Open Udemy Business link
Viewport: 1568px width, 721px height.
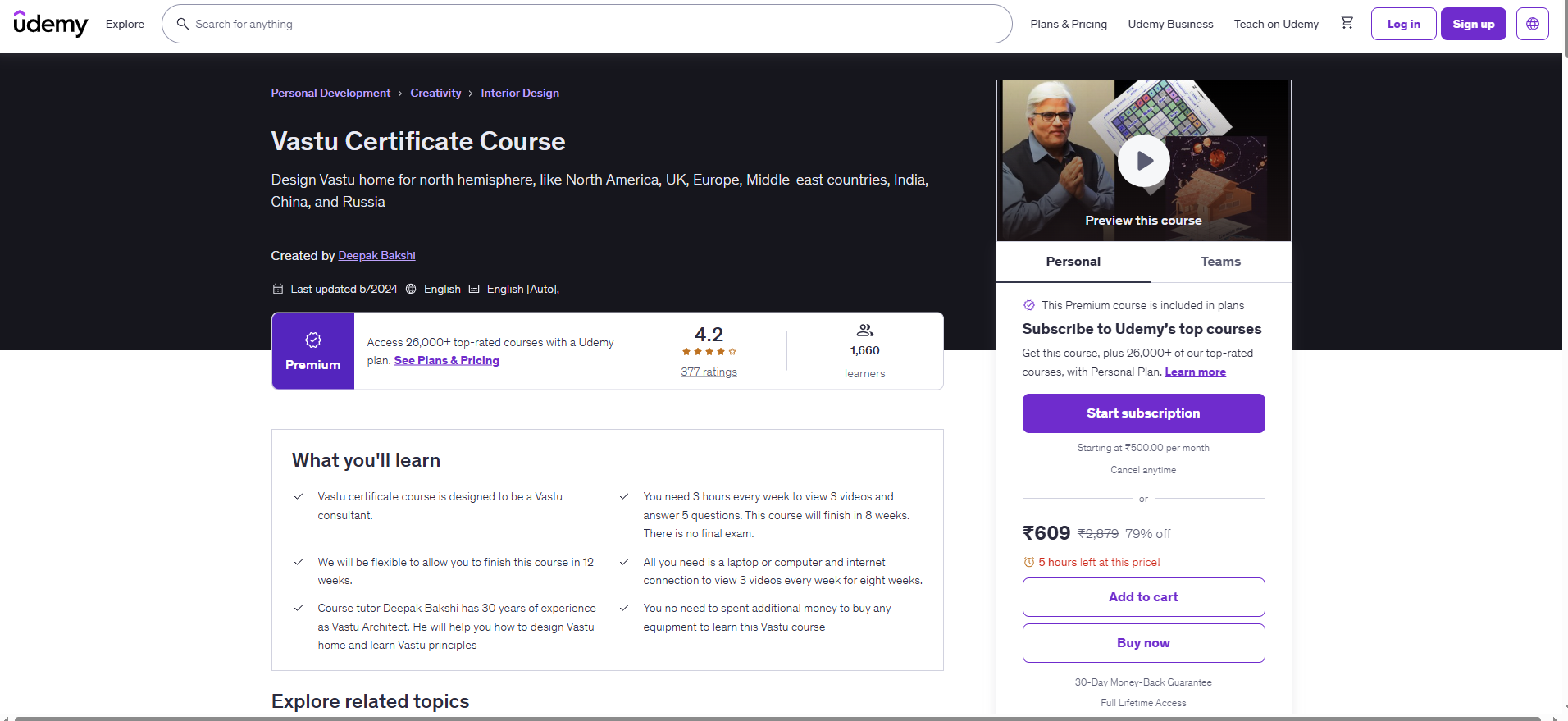[1170, 24]
